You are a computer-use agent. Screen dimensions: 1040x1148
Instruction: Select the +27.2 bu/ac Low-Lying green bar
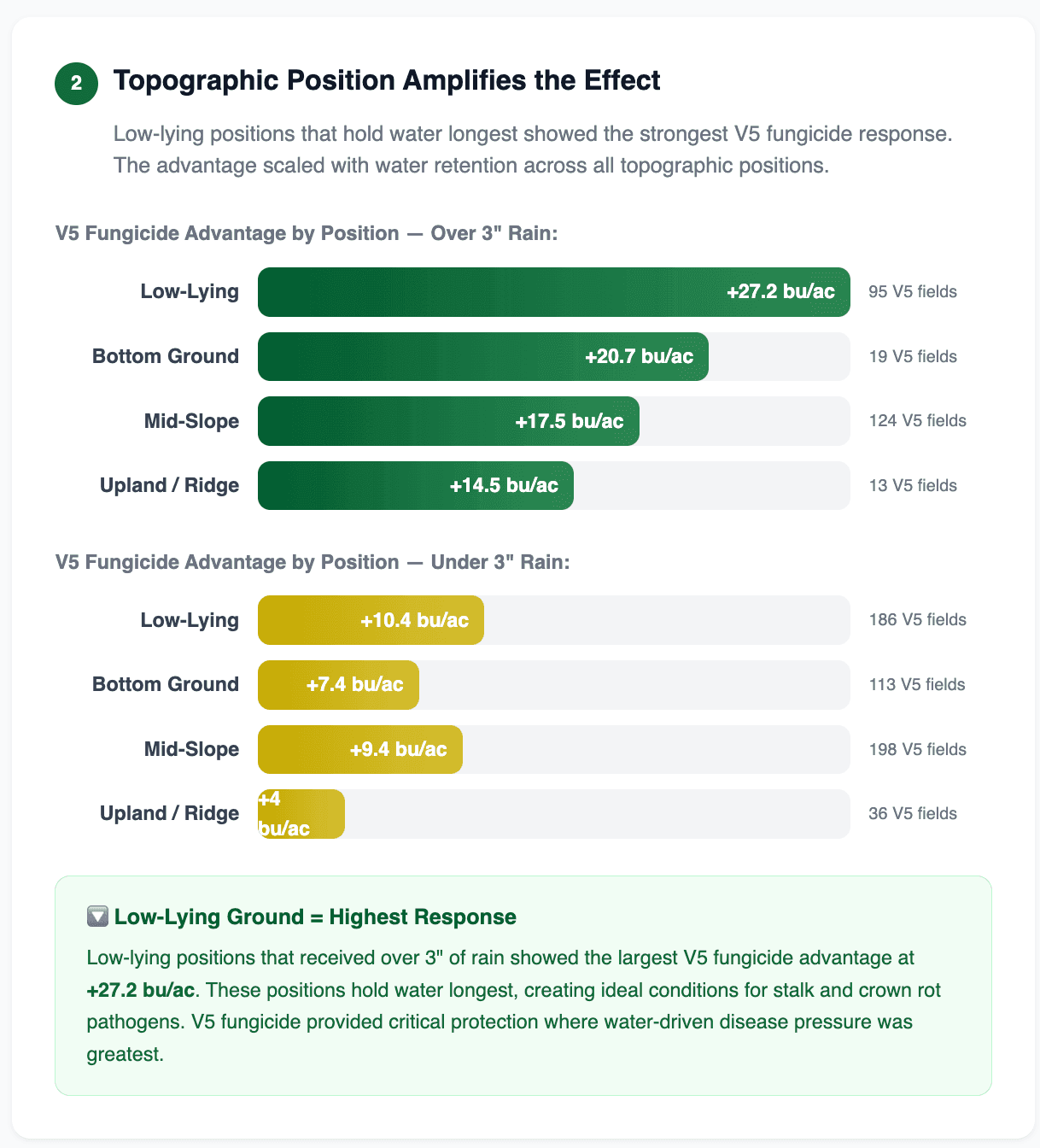[x=553, y=292]
